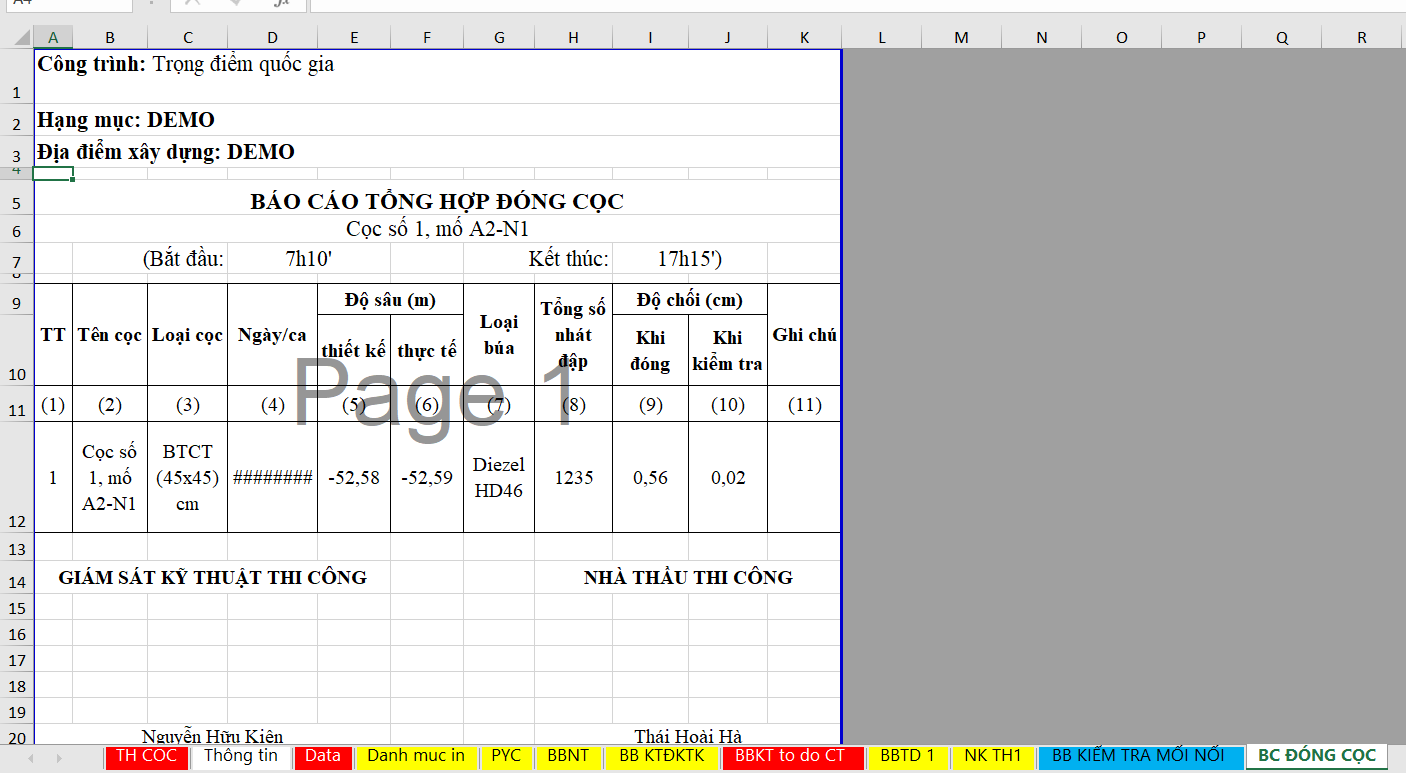Select column Q header

pos(1282,38)
